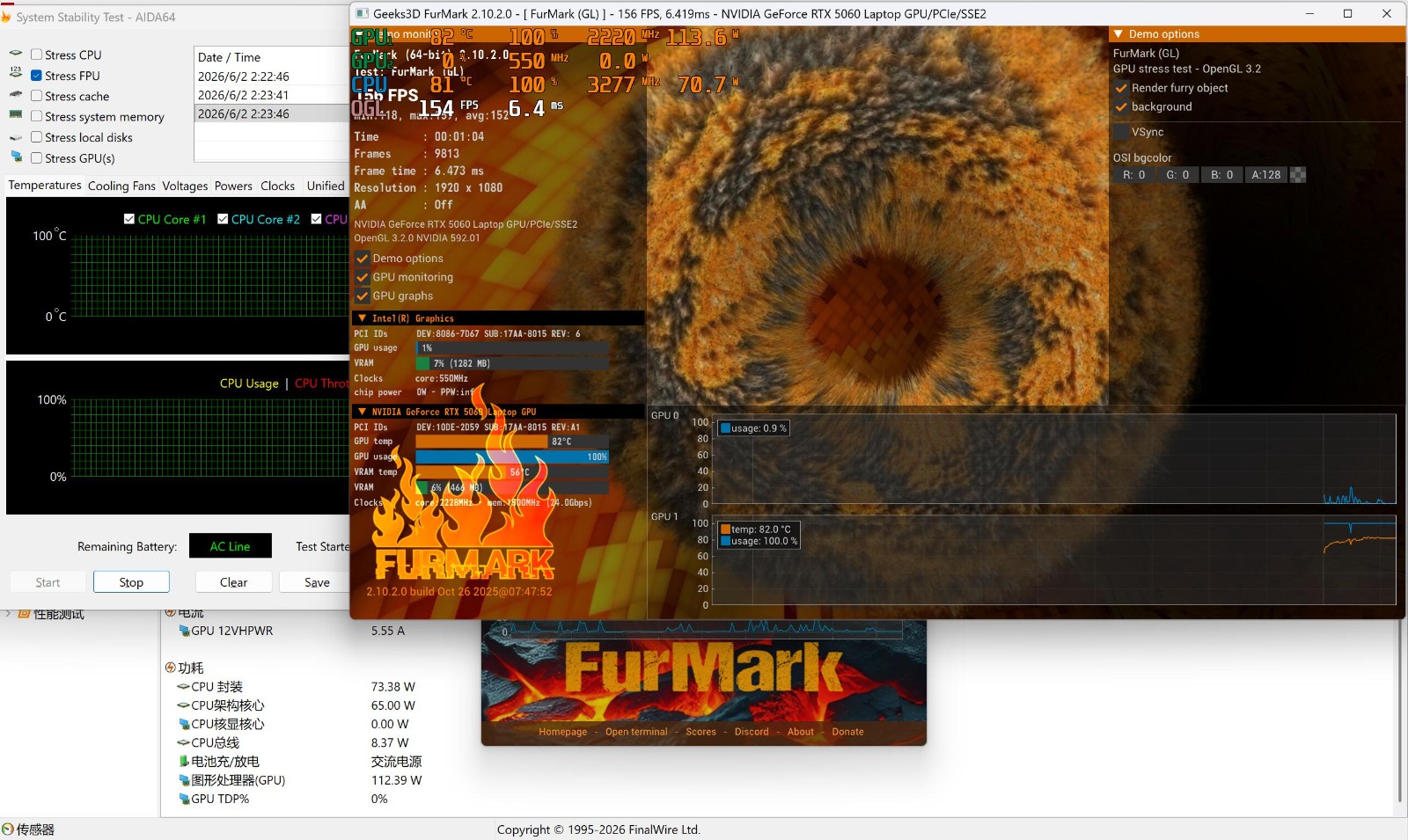Uncheck the Stress FPU checkbox
Screen dimensions: 1408x840
[x=36, y=76]
